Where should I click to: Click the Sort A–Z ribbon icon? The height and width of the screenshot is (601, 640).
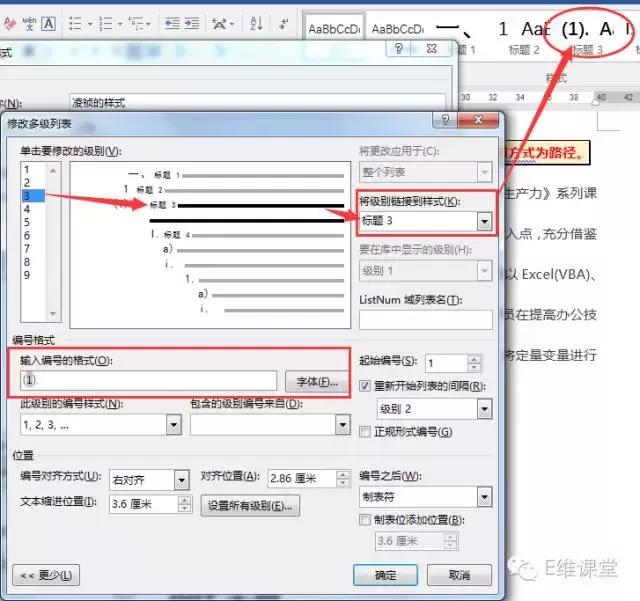256,24
